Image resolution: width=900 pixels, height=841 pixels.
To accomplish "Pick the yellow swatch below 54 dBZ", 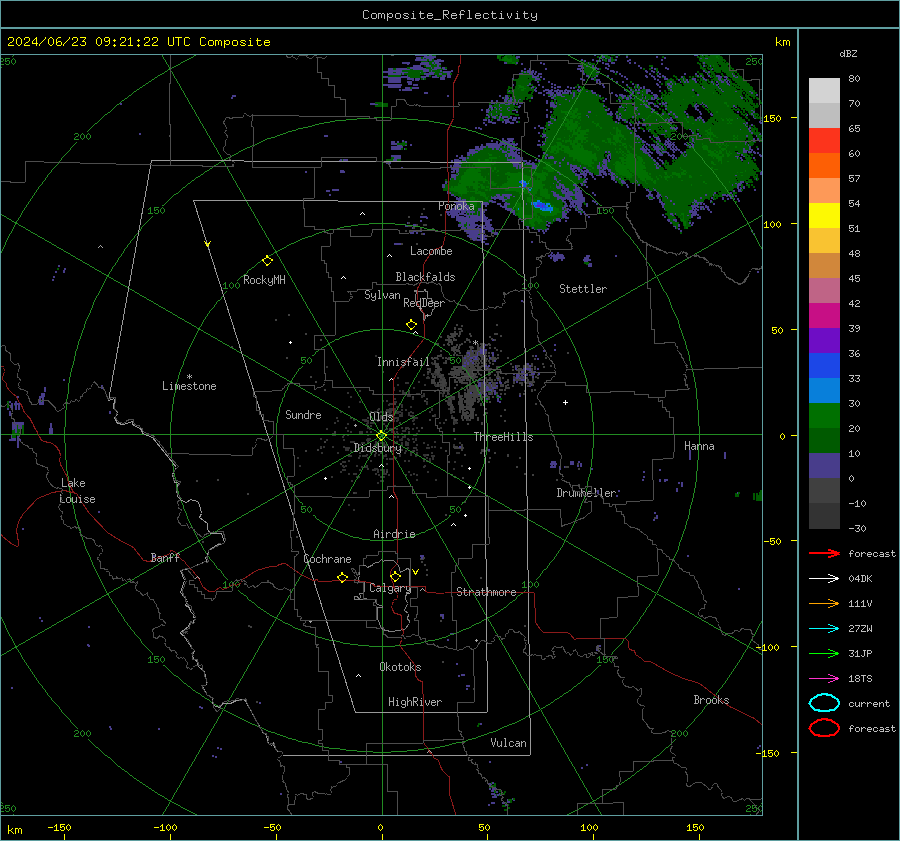I will 824,216.
